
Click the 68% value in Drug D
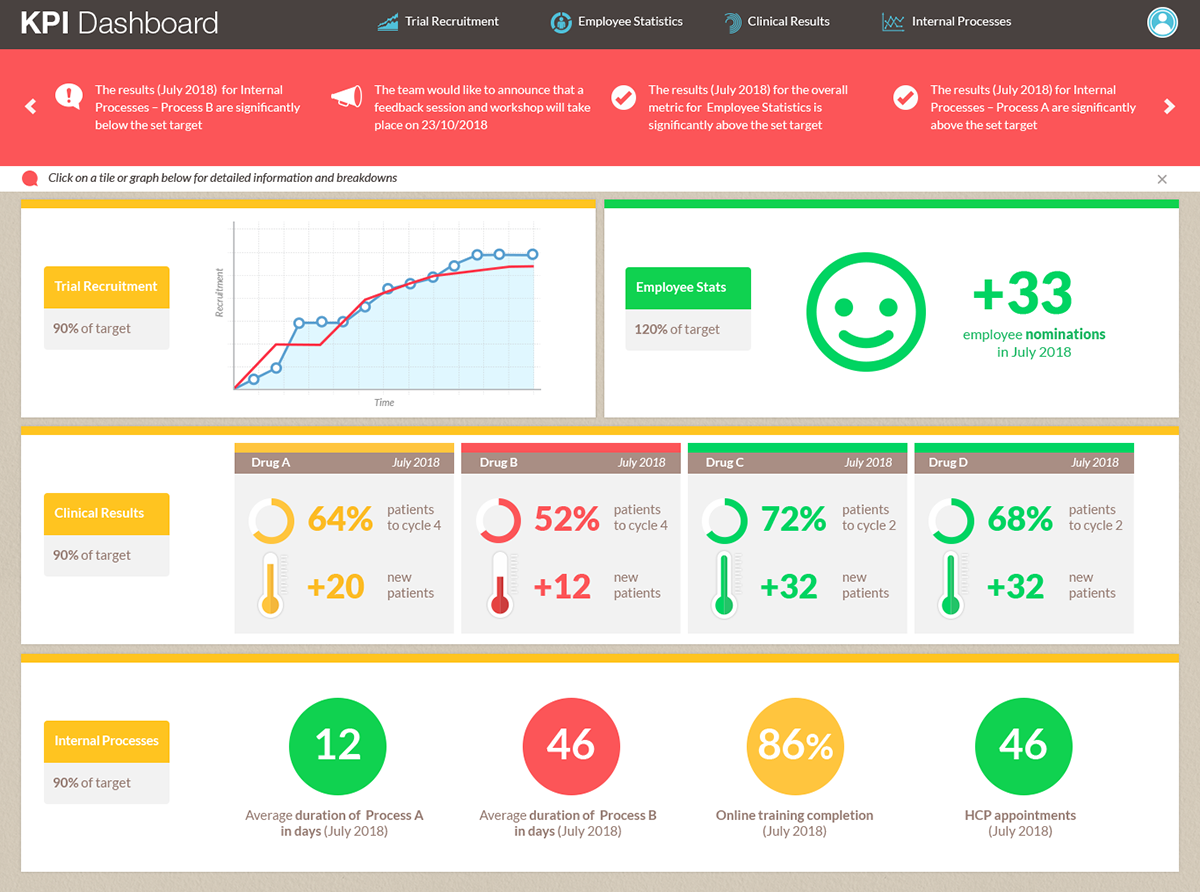[x=1020, y=519]
